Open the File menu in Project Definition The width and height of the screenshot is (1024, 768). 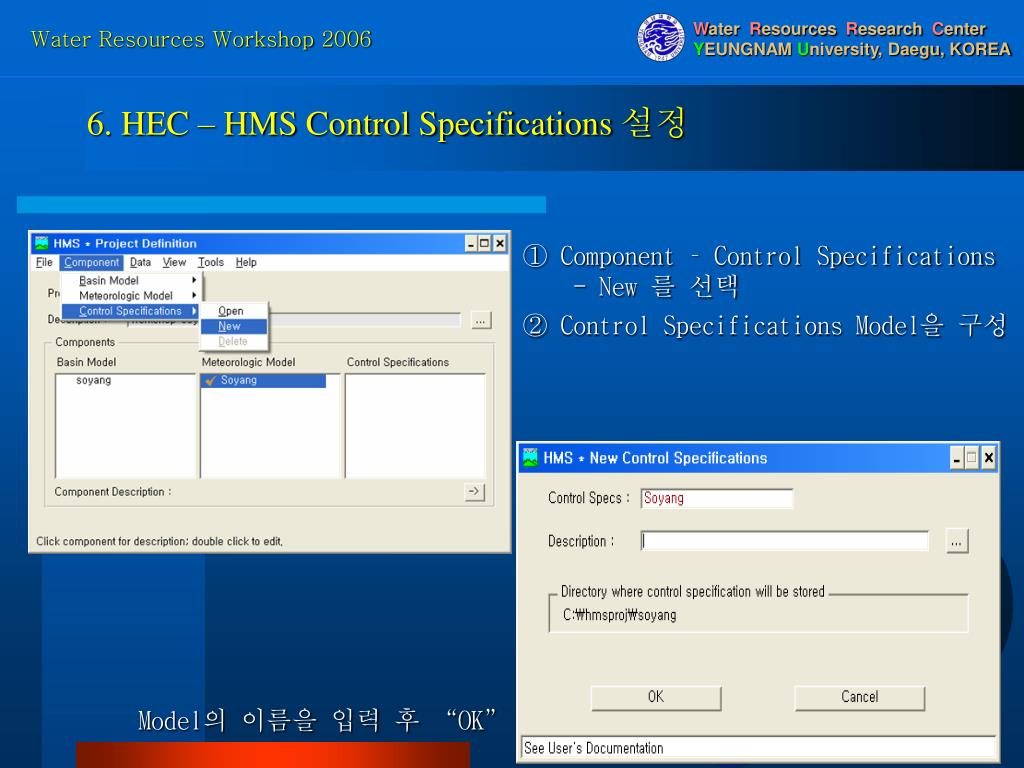(44, 263)
